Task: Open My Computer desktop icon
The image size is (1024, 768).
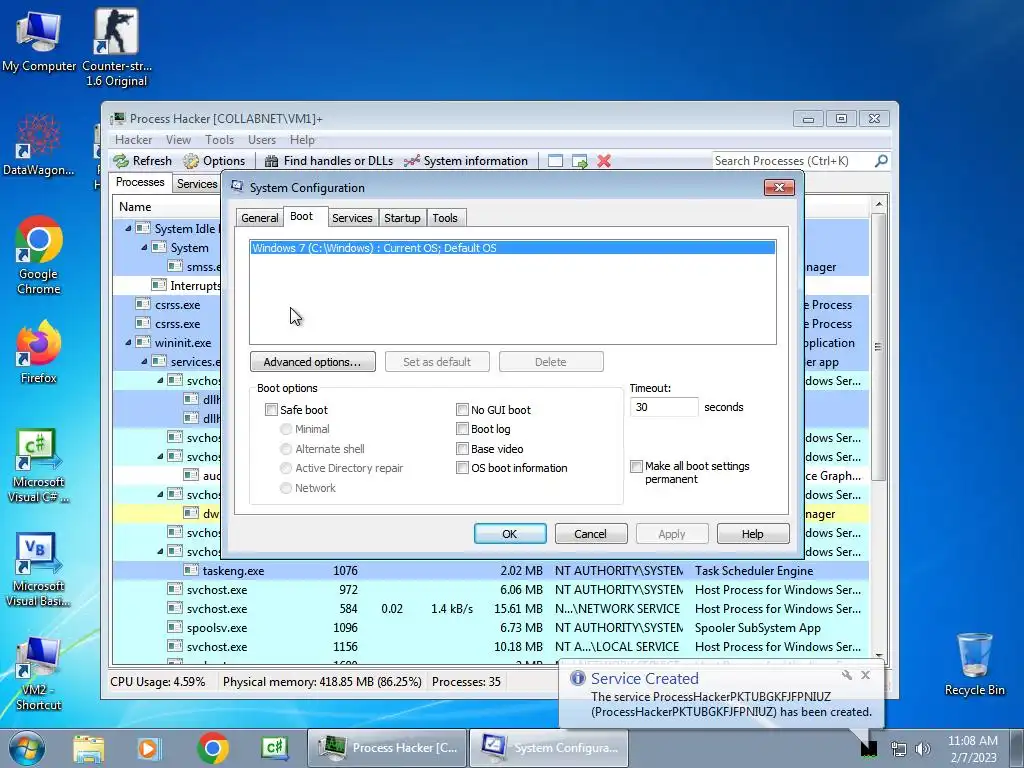Action: tap(39, 41)
